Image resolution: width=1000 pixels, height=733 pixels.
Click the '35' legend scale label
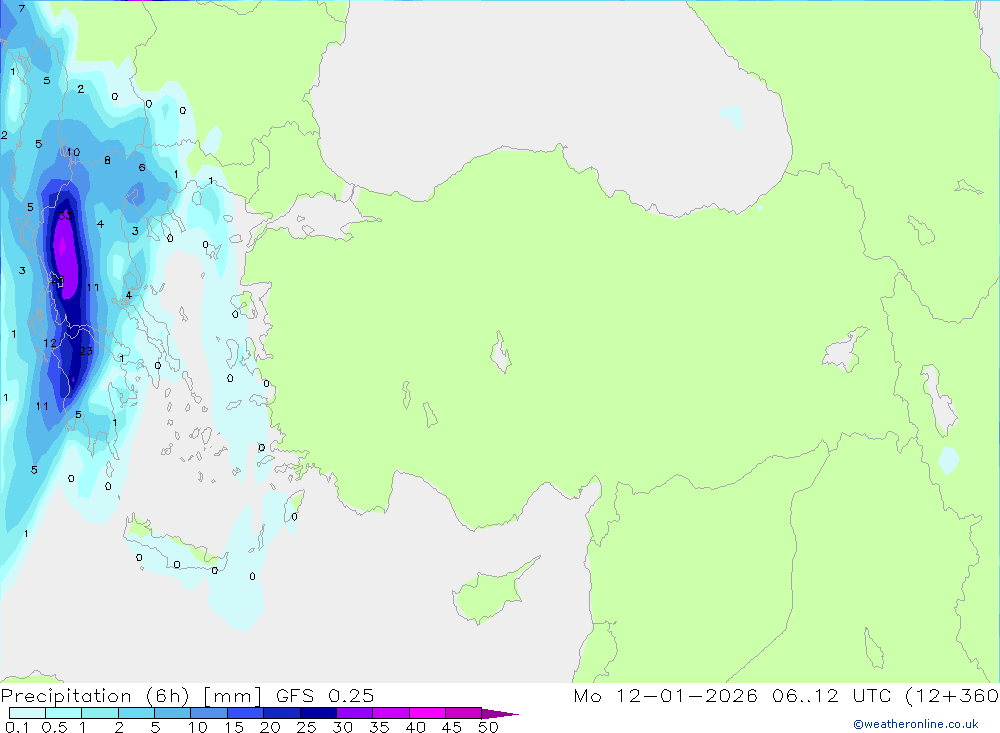tap(379, 727)
